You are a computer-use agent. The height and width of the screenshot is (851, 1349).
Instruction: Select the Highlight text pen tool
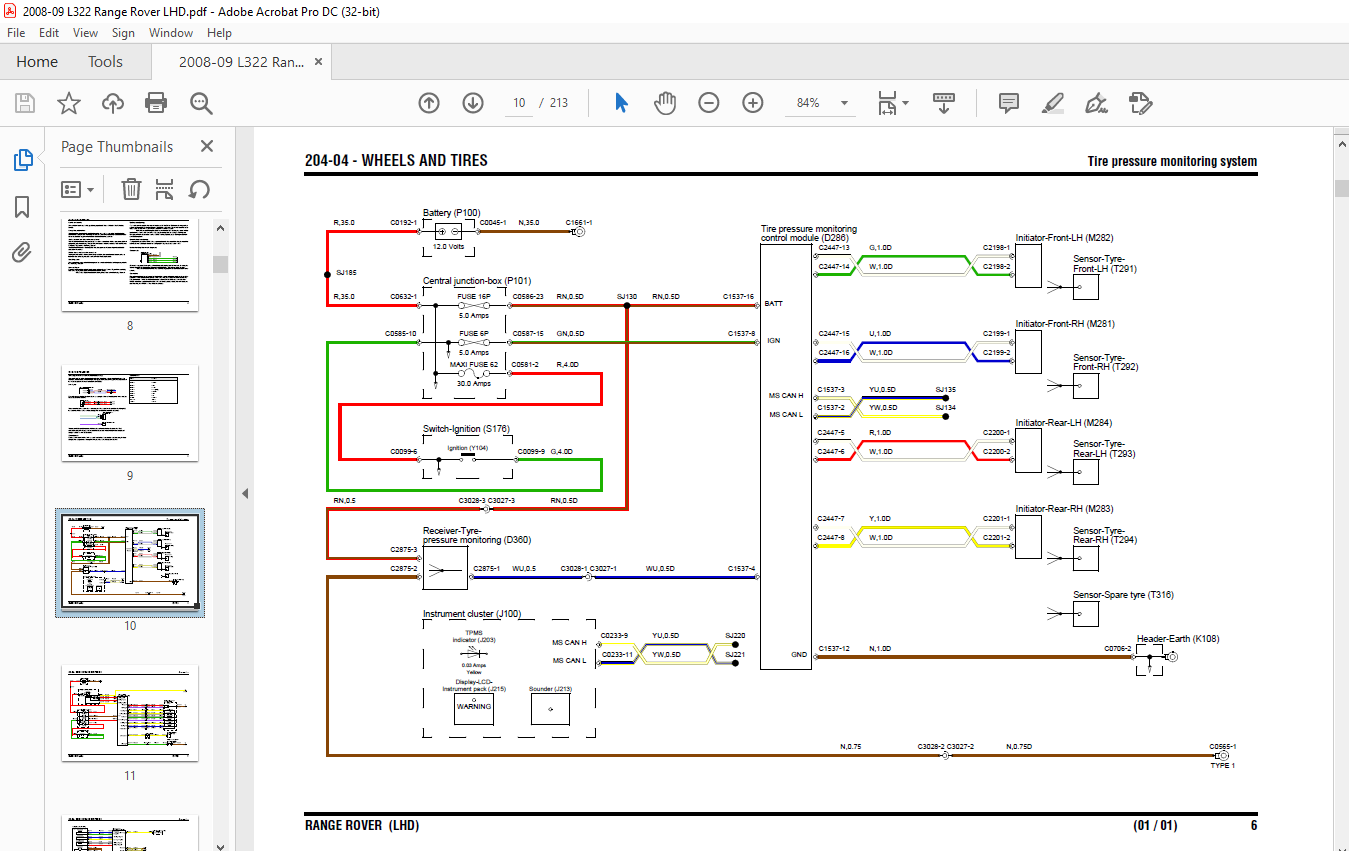pos(1052,103)
